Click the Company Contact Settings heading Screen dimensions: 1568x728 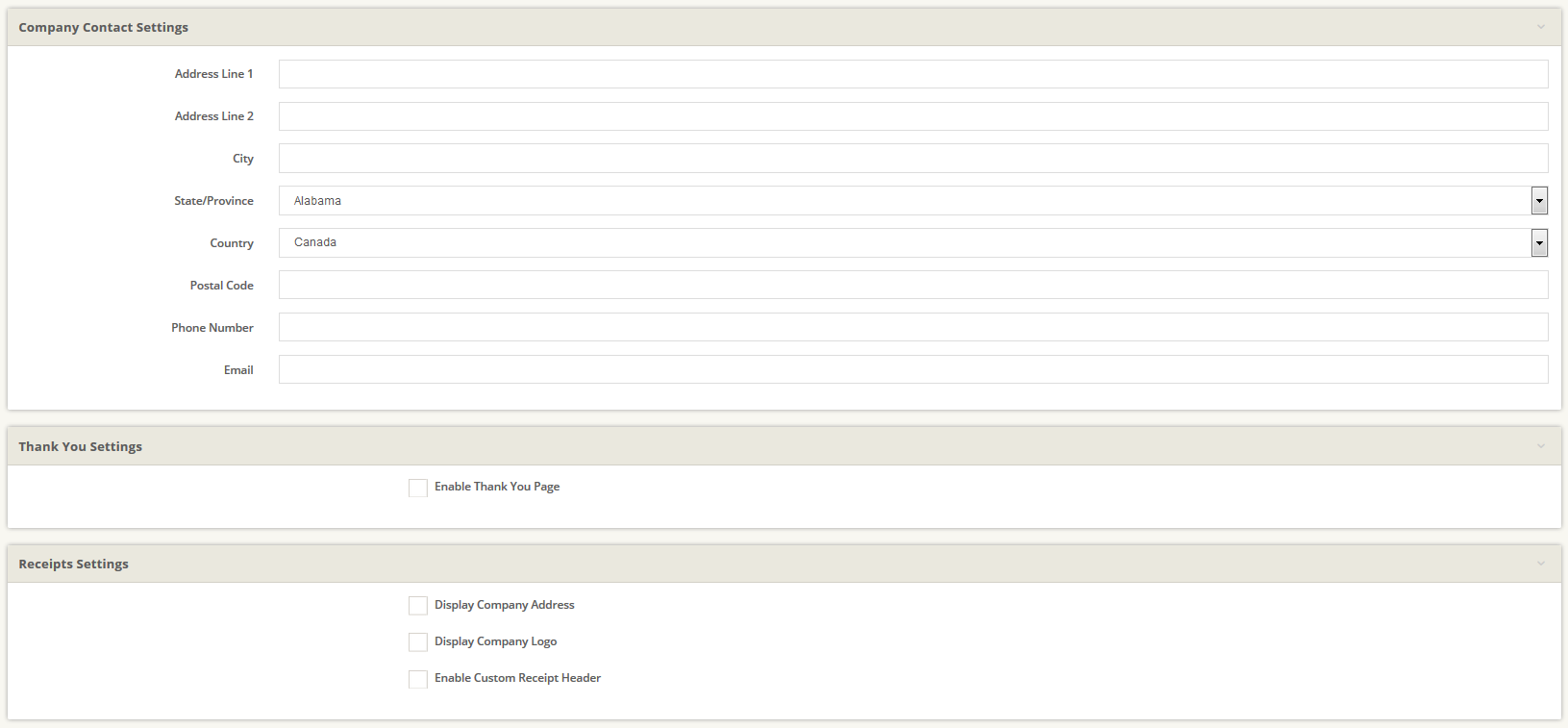(x=104, y=27)
